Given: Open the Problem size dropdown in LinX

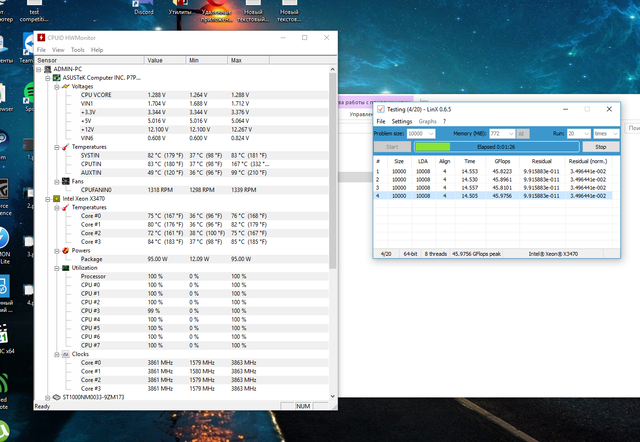Looking at the screenshot, I should point(431,133).
